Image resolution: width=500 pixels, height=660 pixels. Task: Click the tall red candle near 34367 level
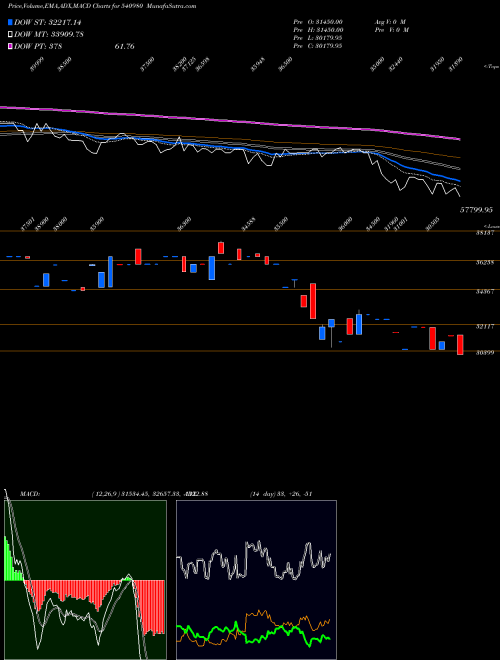pos(313,301)
